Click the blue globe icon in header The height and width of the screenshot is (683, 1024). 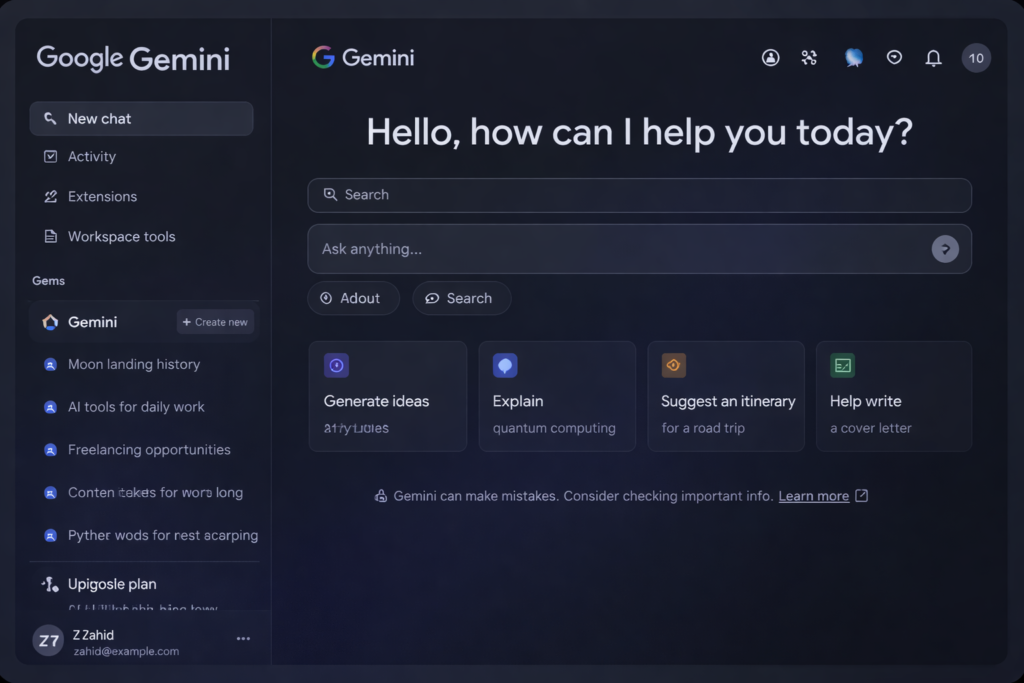point(853,58)
